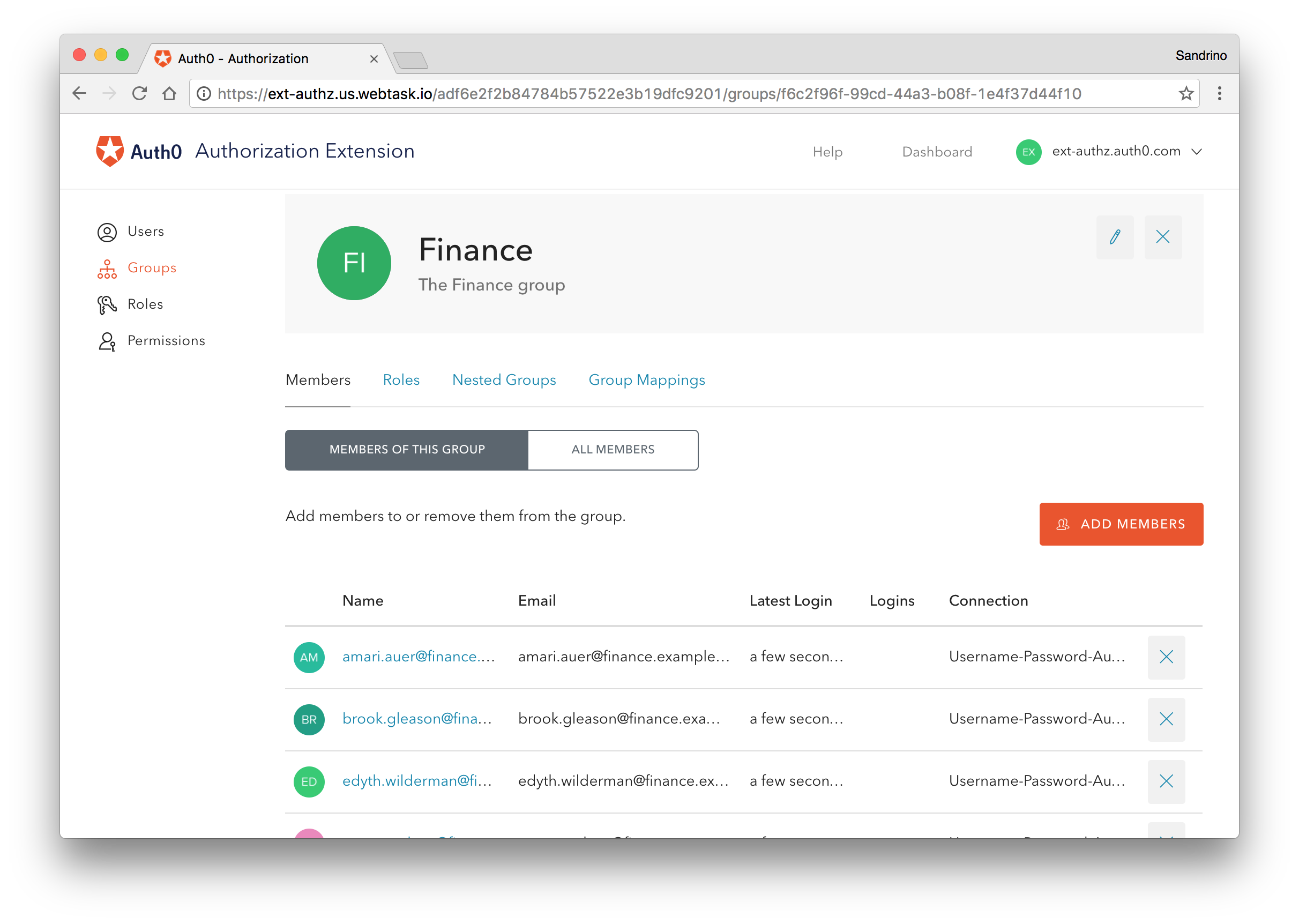Remove edyth.wilderman from the group
This screenshot has height=924, width=1299.
[1166, 781]
